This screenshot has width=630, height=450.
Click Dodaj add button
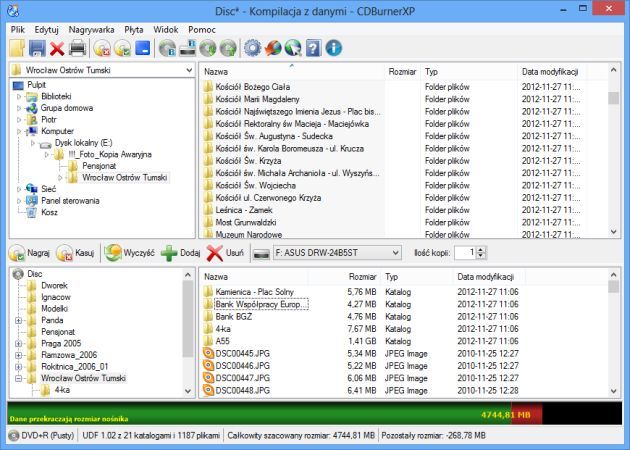pyautogui.click(x=180, y=253)
